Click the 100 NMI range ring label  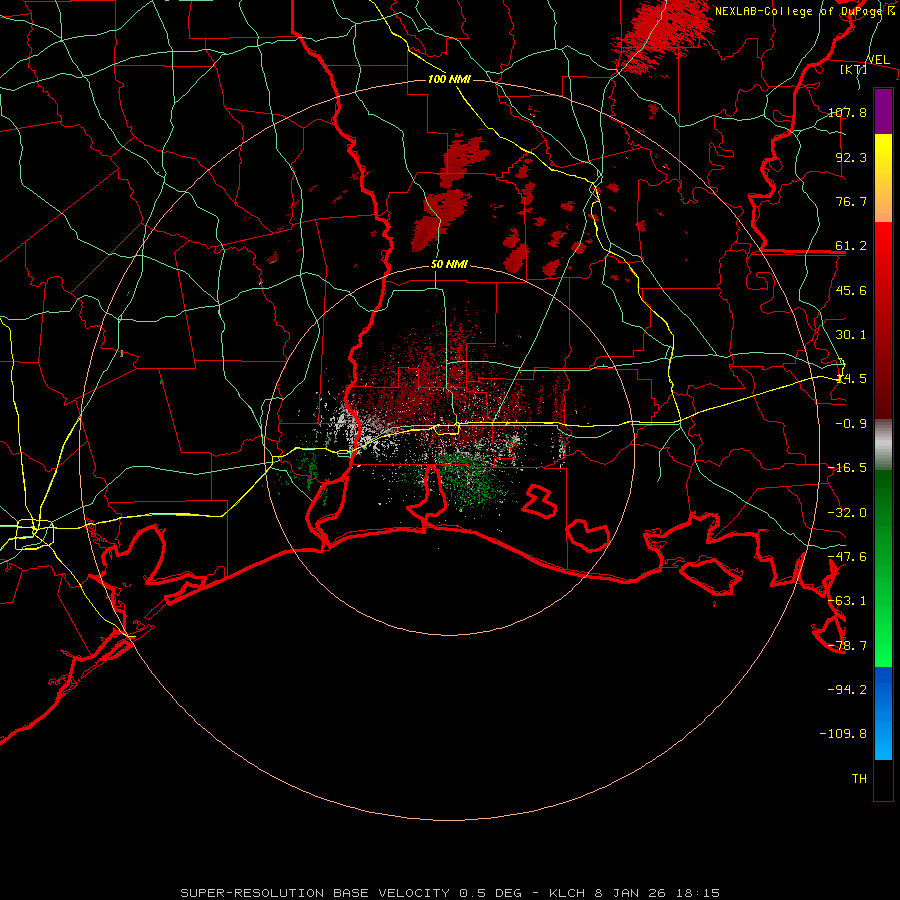(449, 79)
